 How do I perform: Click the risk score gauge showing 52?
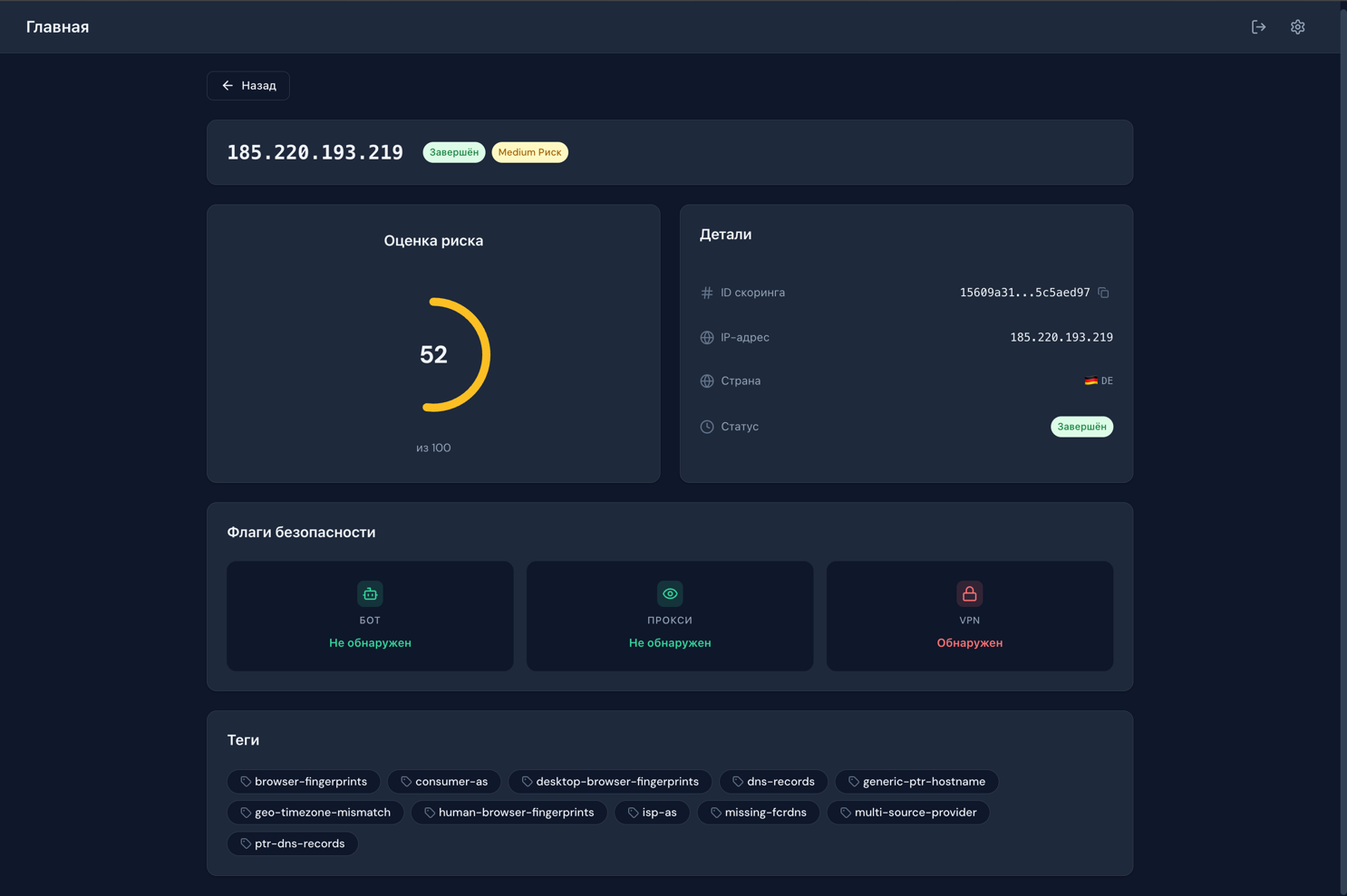[433, 355]
